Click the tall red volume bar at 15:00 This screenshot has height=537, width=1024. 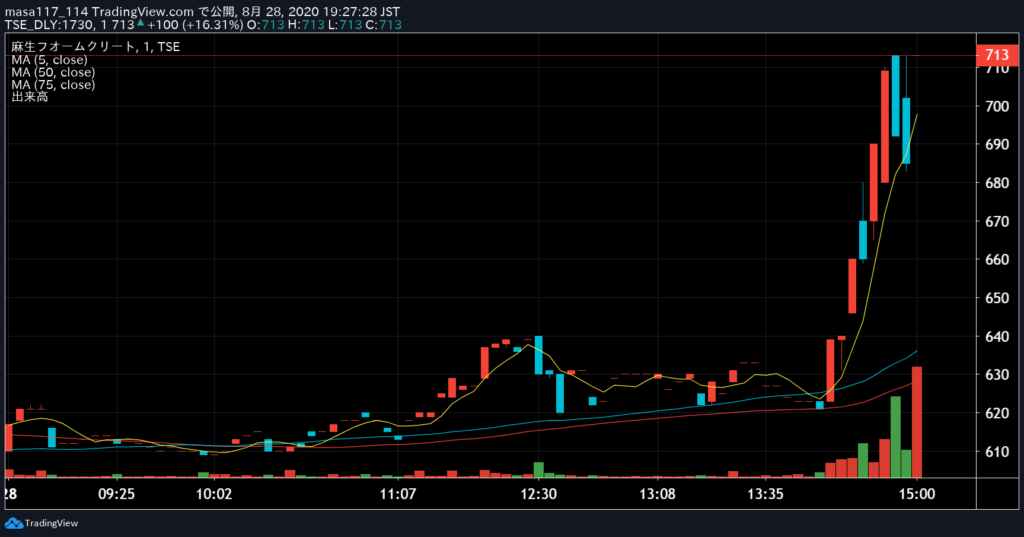coord(917,422)
